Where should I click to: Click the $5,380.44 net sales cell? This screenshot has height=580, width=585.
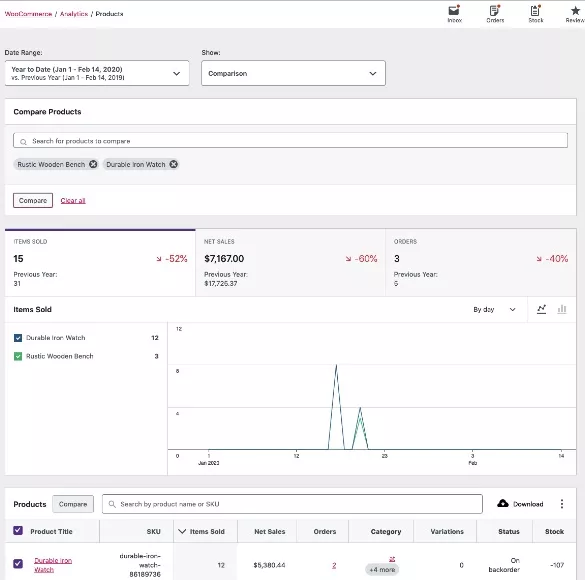[269, 565]
